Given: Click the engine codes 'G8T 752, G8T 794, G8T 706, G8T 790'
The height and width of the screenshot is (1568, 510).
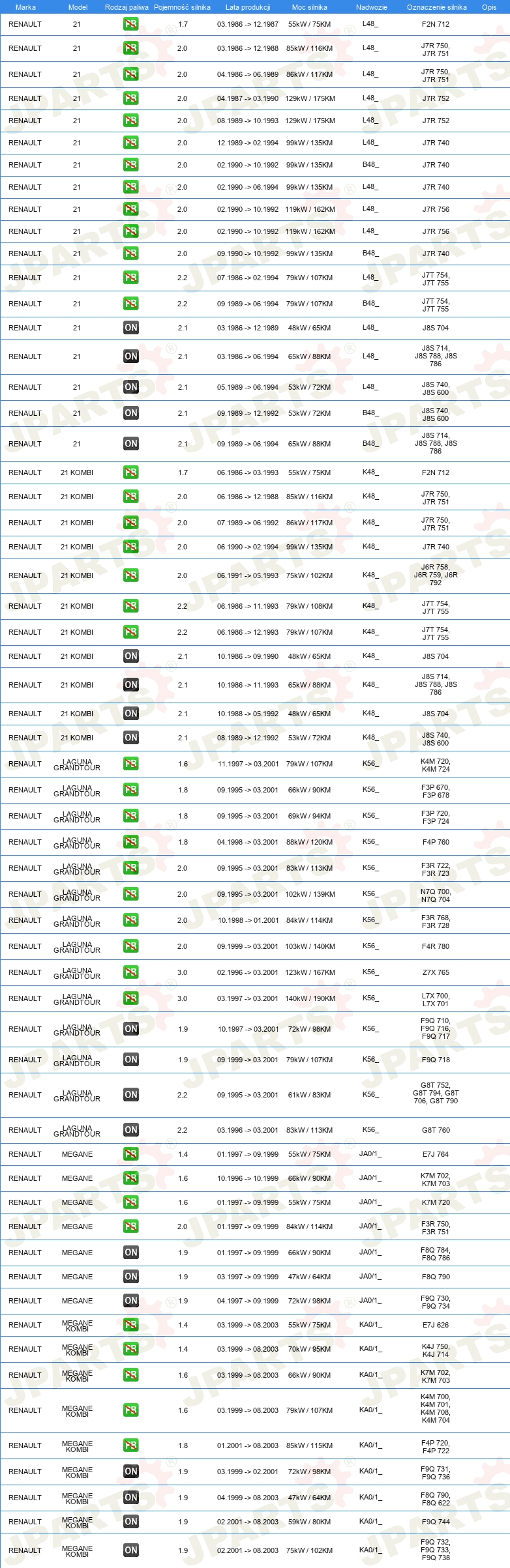Looking at the screenshot, I should [436, 1093].
